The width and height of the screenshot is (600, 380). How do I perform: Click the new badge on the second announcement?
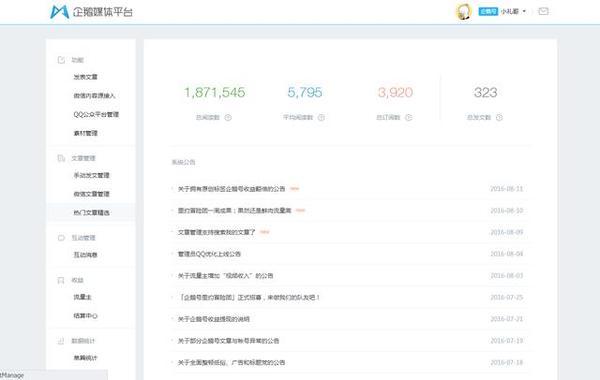pyautogui.click(x=300, y=210)
